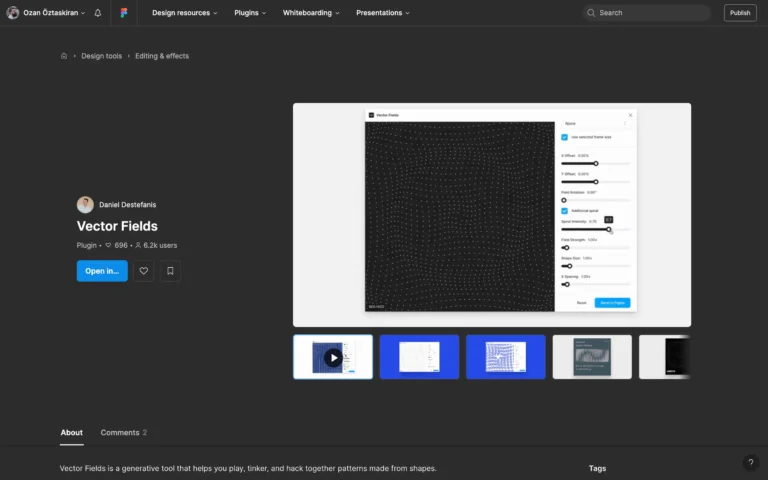Adjust X Spacing slider handle
The image size is (768, 480).
567,285
